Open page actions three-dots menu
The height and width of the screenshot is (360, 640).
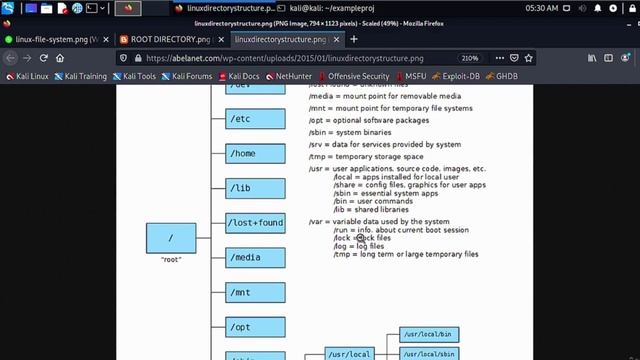coord(500,58)
